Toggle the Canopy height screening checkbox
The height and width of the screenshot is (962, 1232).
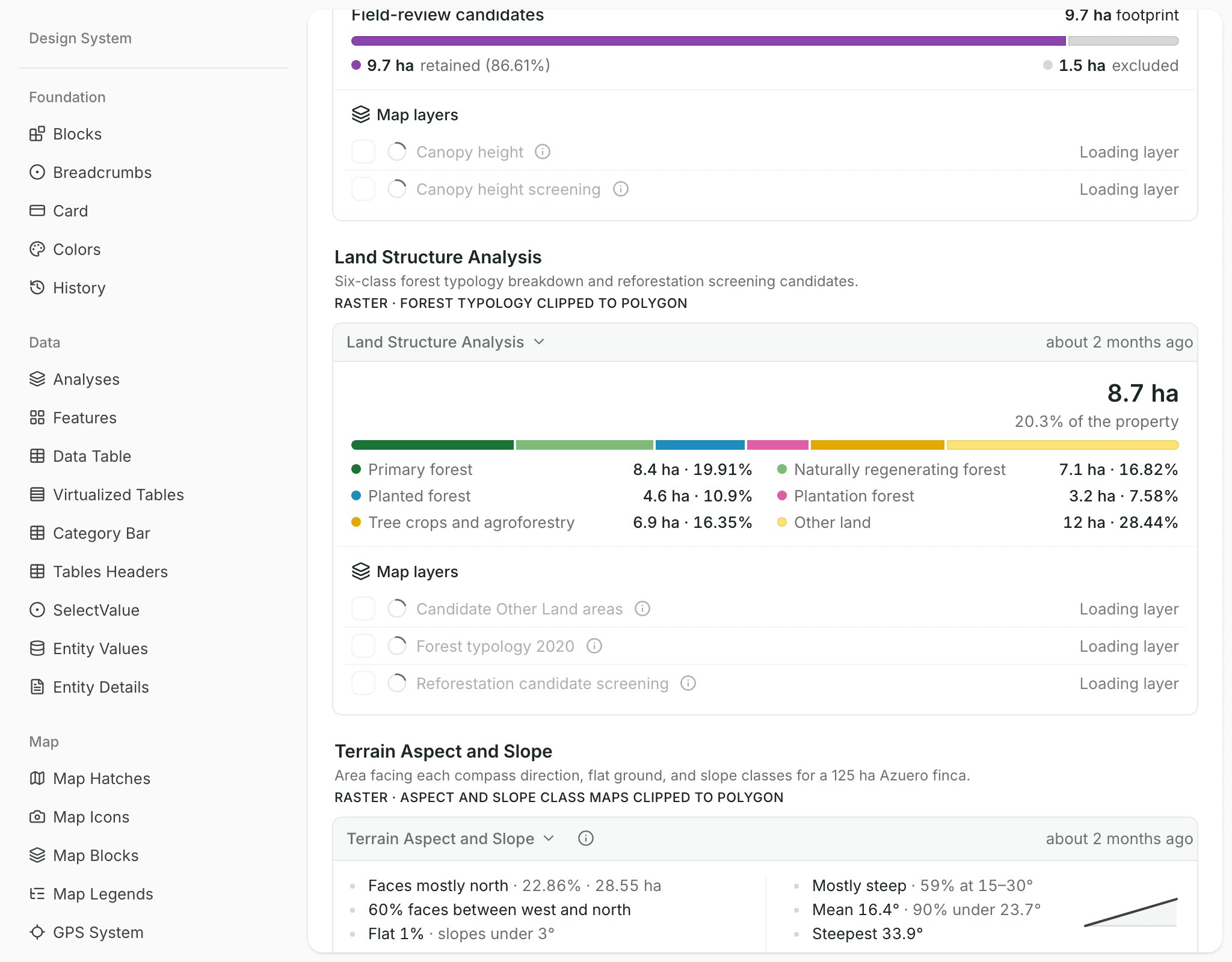(x=363, y=189)
